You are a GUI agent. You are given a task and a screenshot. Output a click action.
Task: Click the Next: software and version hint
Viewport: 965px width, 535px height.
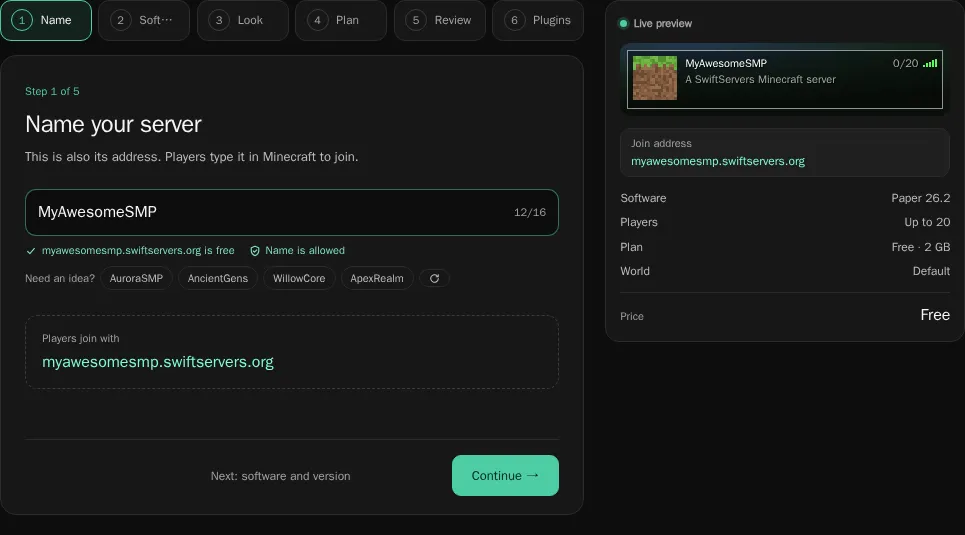pyautogui.click(x=281, y=476)
